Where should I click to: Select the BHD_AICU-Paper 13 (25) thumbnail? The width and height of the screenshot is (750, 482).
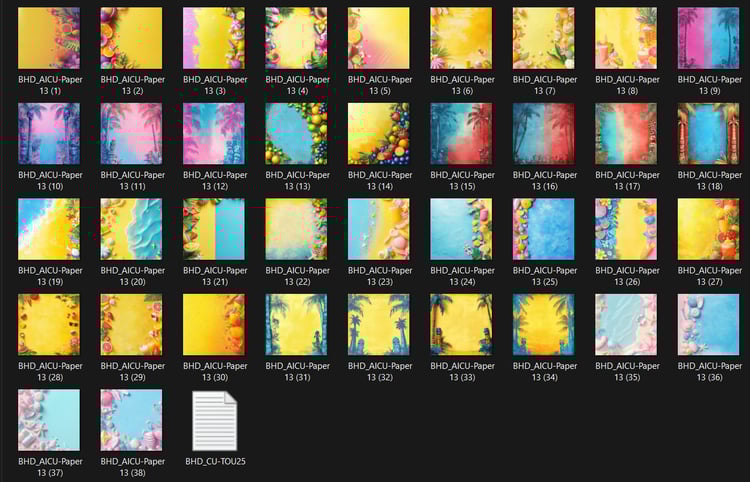pyautogui.click(x=544, y=229)
